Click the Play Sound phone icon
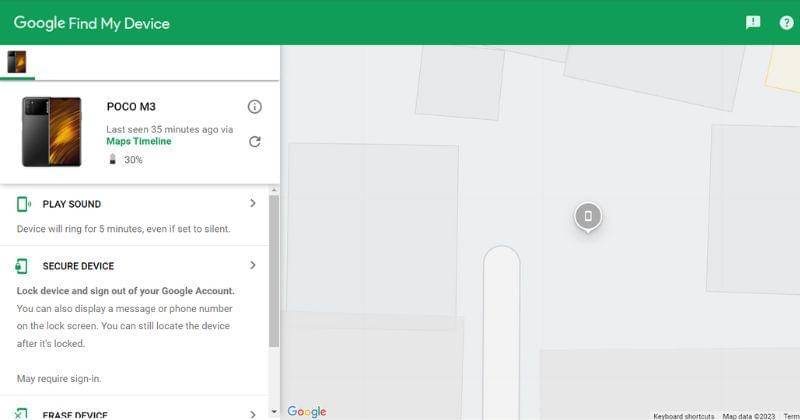 point(23,204)
